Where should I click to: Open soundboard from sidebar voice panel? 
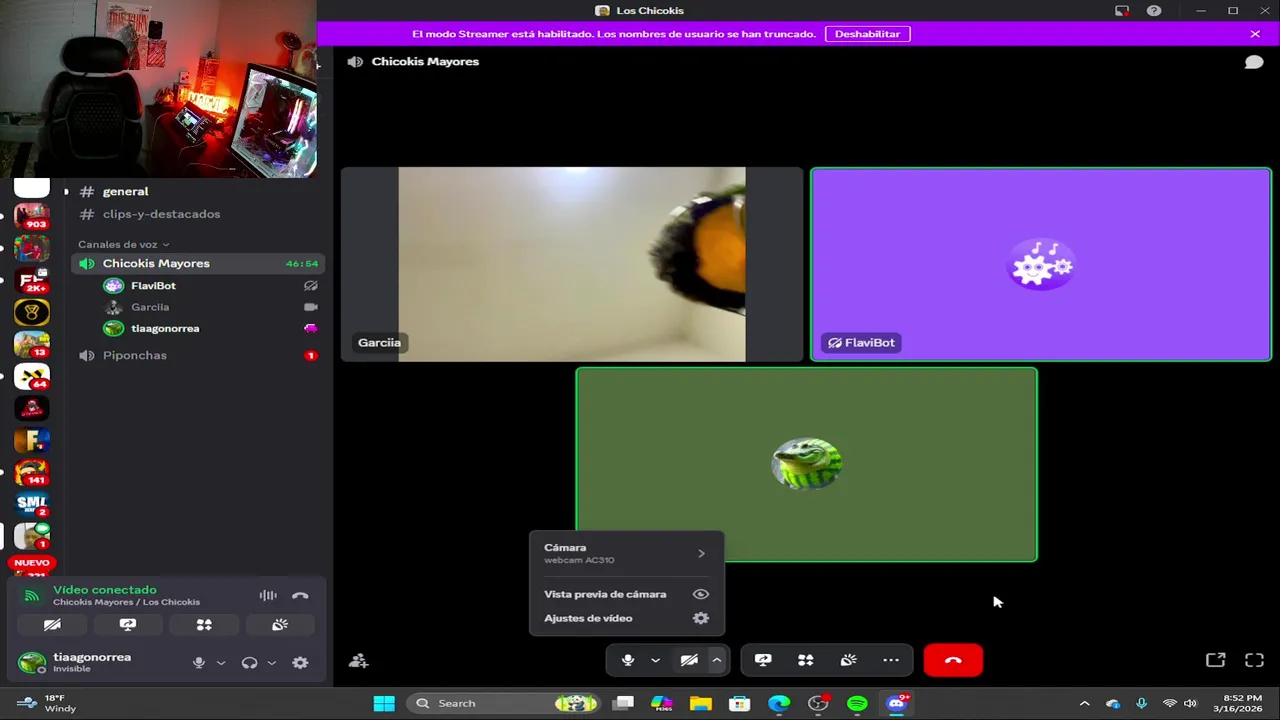[x=280, y=625]
